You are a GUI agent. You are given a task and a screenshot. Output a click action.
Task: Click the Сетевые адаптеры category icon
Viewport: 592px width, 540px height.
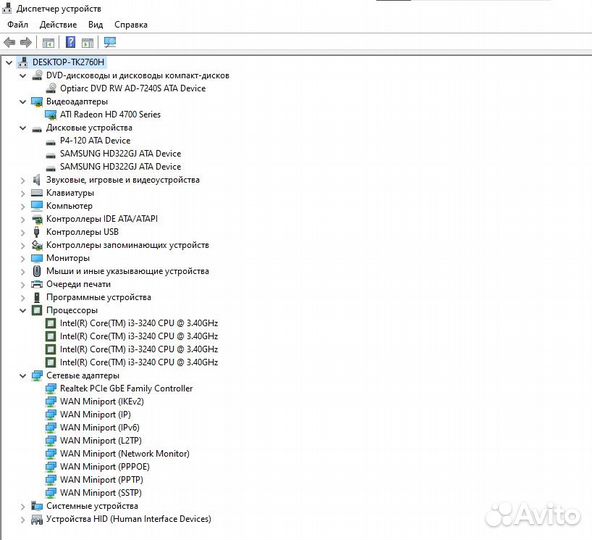coord(37,375)
